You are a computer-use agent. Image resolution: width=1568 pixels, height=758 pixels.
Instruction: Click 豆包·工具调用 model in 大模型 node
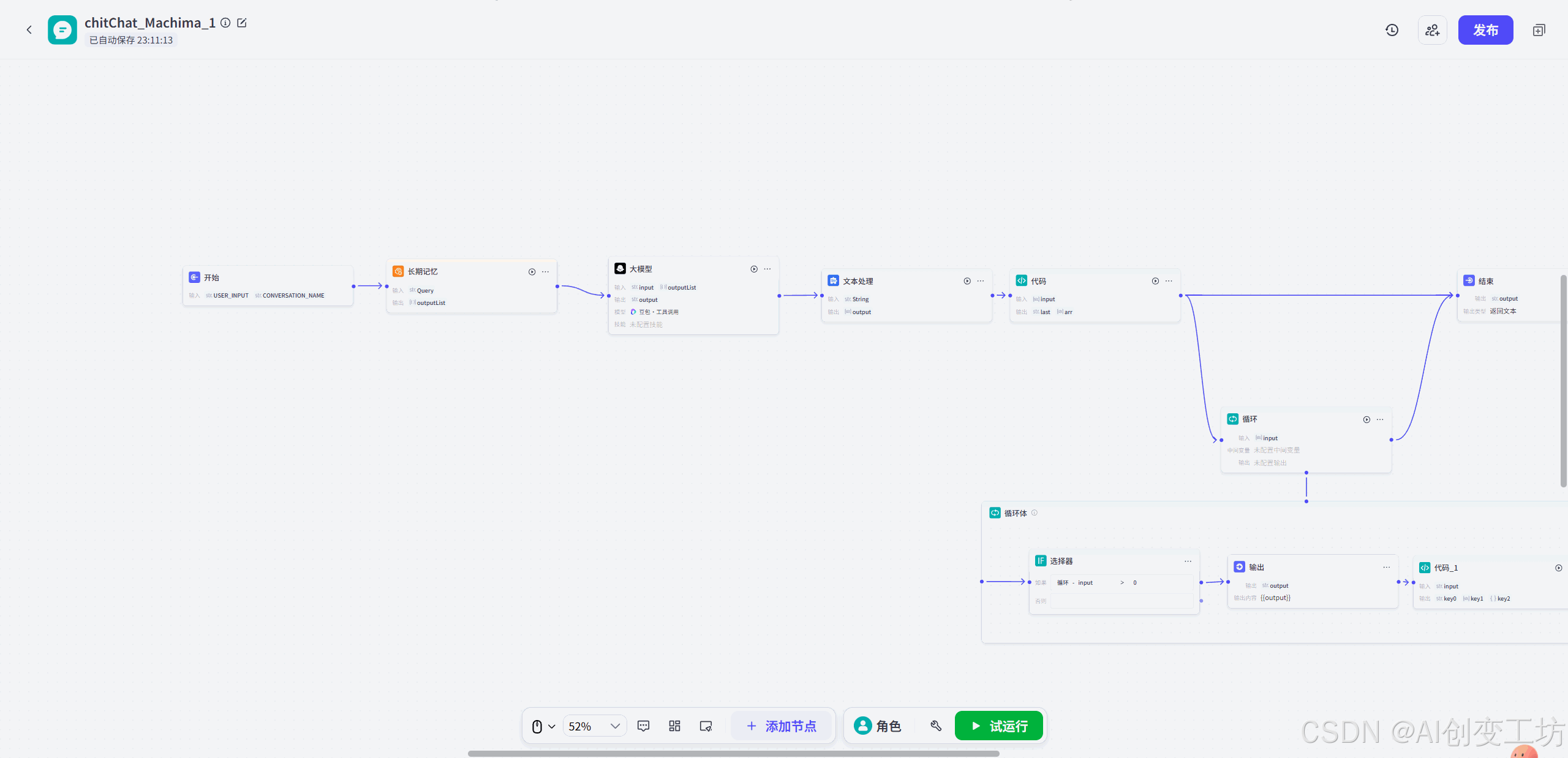click(x=658, y=312)
